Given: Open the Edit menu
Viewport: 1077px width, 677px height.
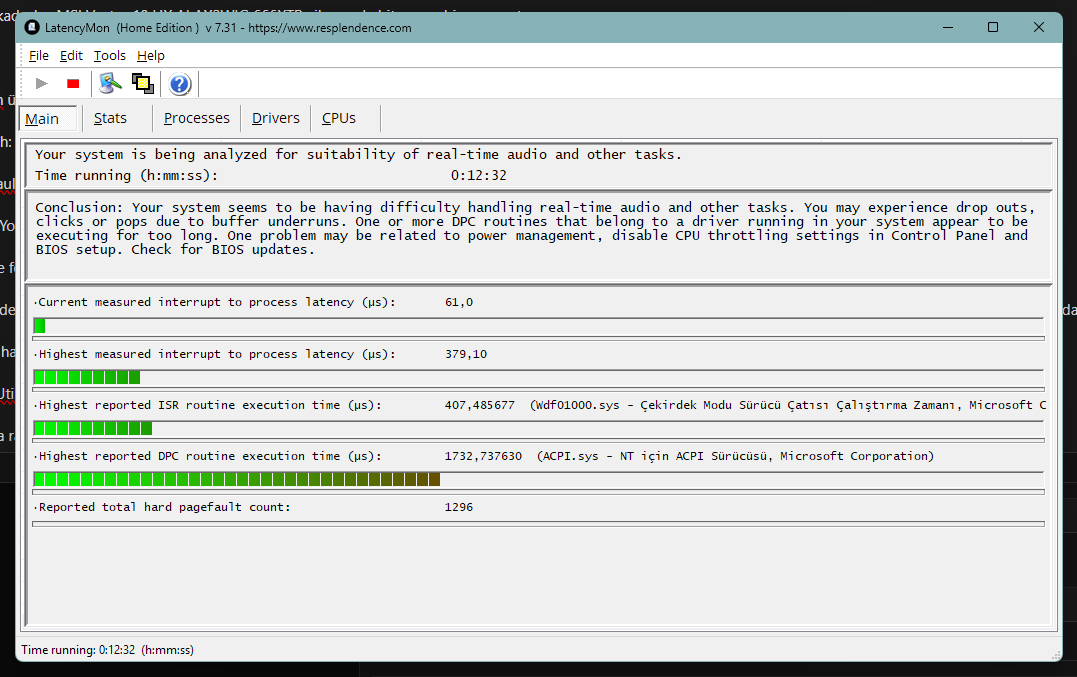Looking at the screenshot, I should coord(71,56).
